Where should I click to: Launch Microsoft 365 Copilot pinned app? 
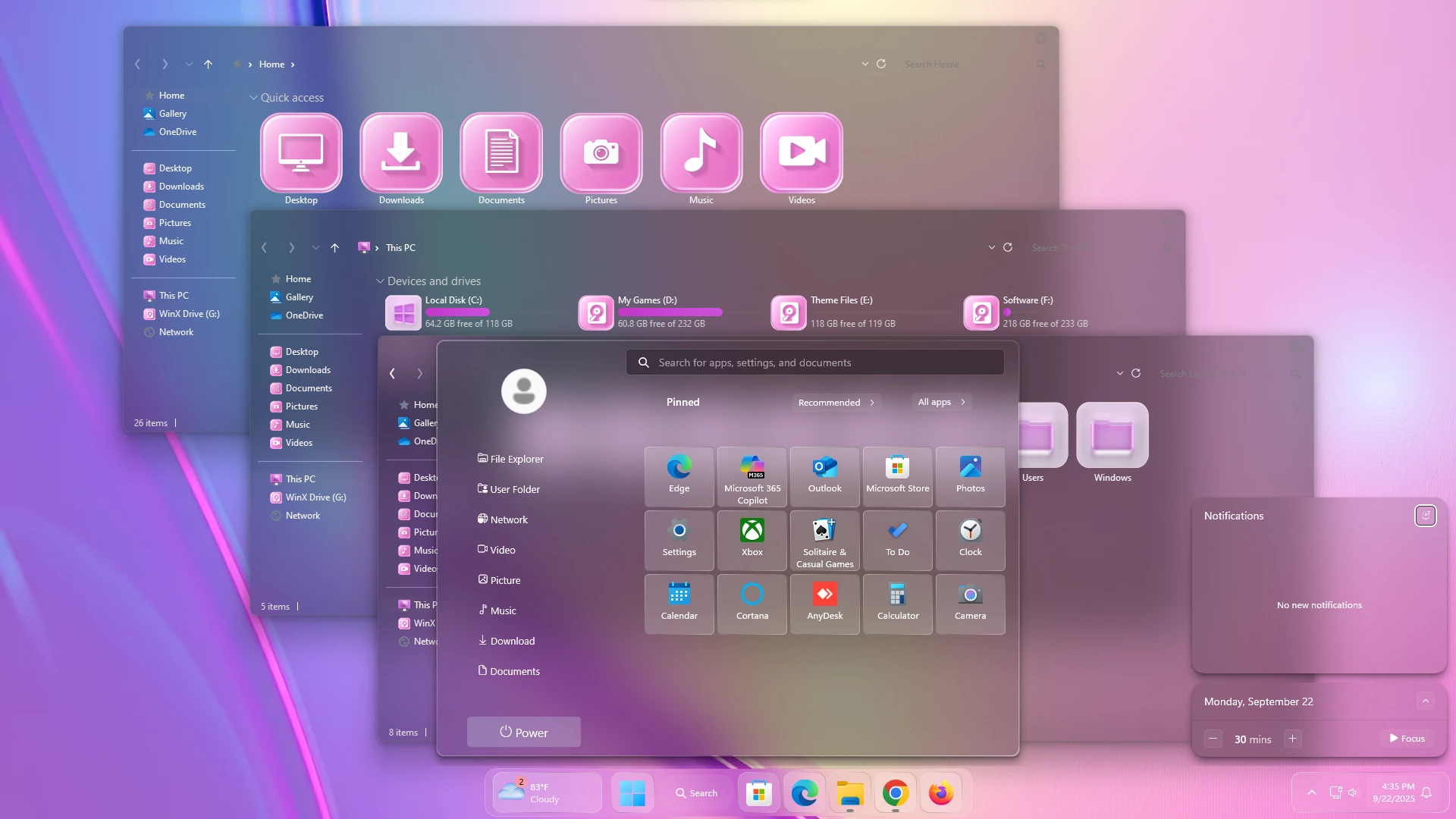pyautogui.click(x=752, y=477)
